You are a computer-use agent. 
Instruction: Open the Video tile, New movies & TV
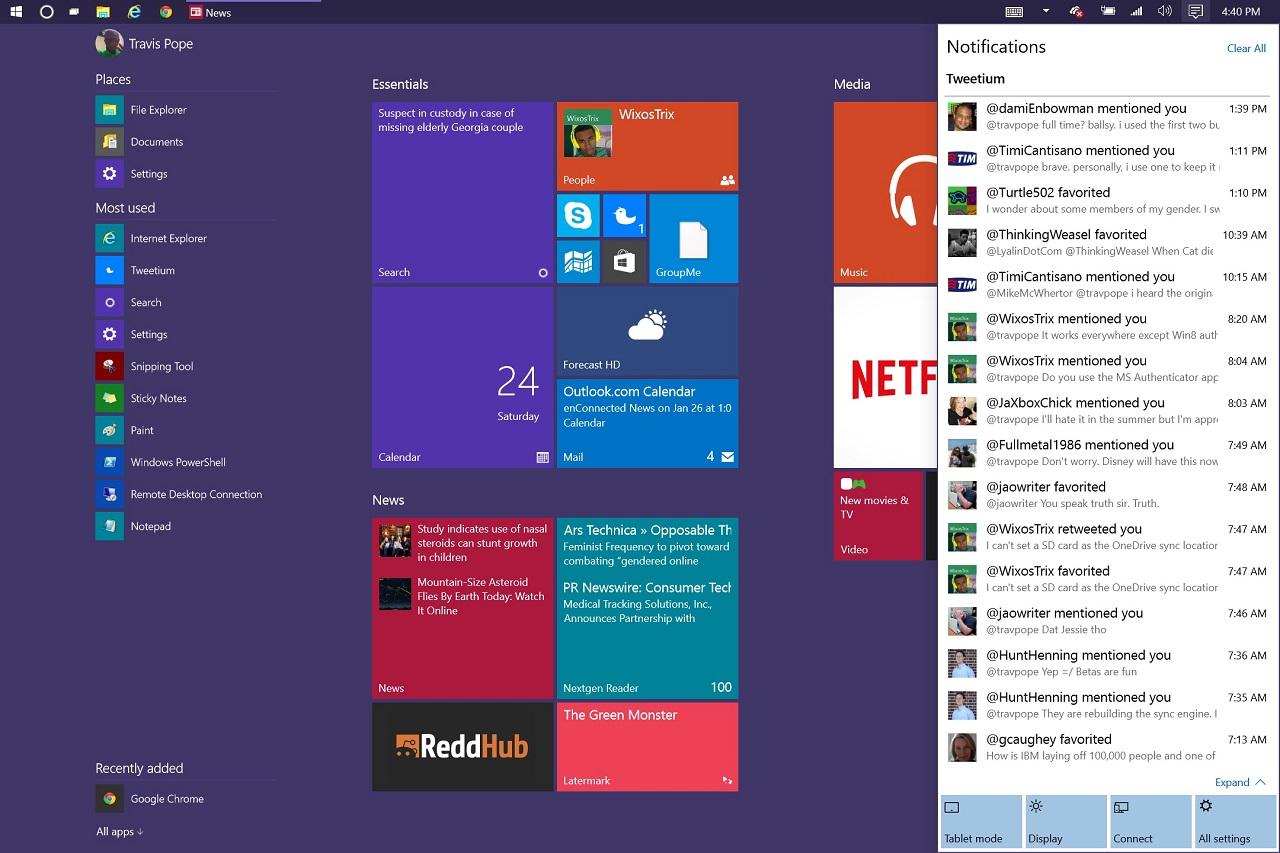click(x=878, y=515)
